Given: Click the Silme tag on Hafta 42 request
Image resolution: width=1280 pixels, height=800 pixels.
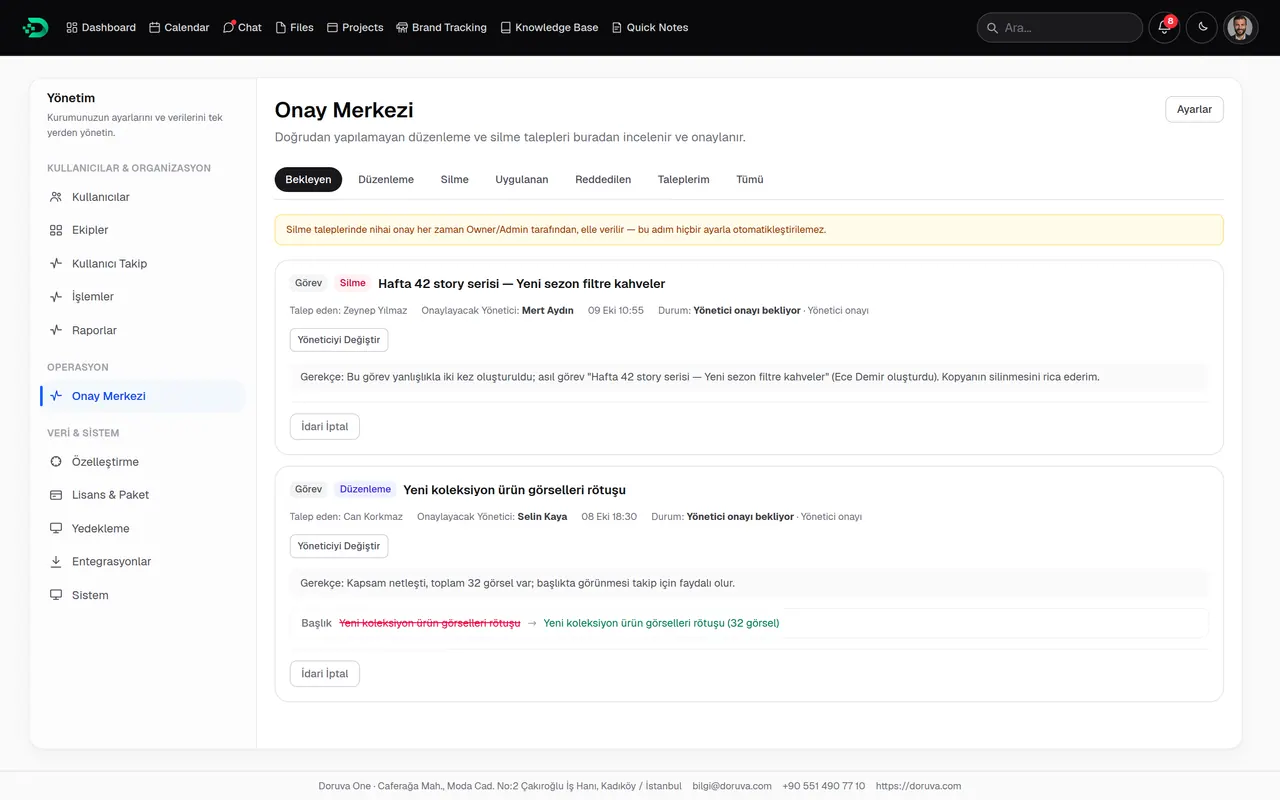Looking at the screenshot, I should pyautogui.click(x=353, y=283).
